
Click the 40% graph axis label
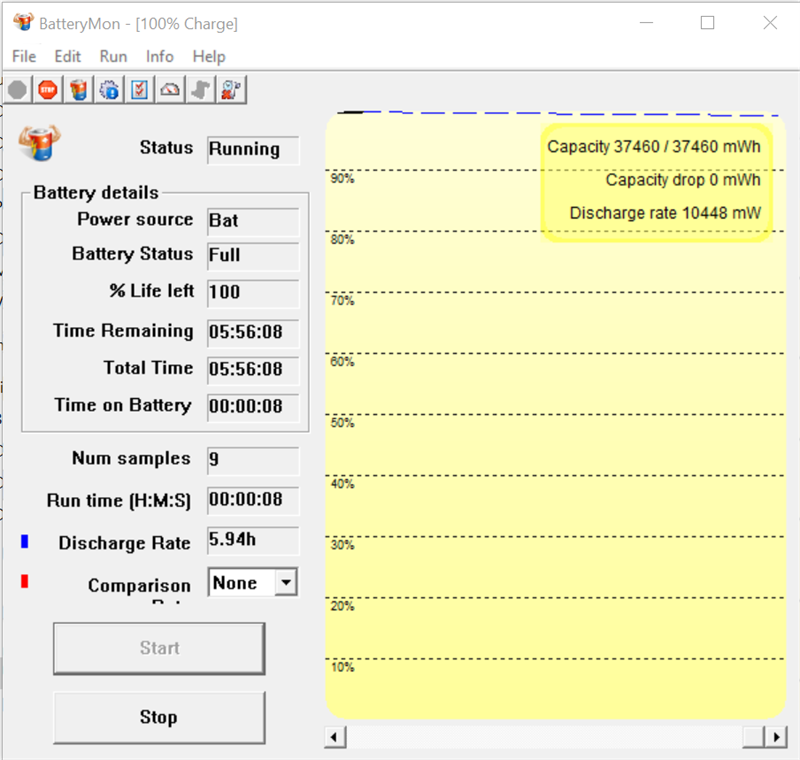[x=342, y=484]
